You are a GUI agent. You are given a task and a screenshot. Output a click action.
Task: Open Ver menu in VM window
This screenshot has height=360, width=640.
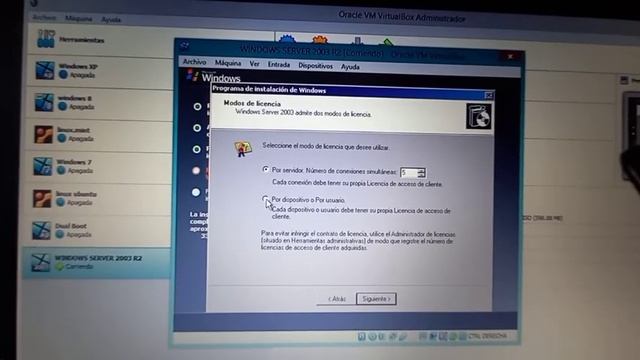[254, 64]
